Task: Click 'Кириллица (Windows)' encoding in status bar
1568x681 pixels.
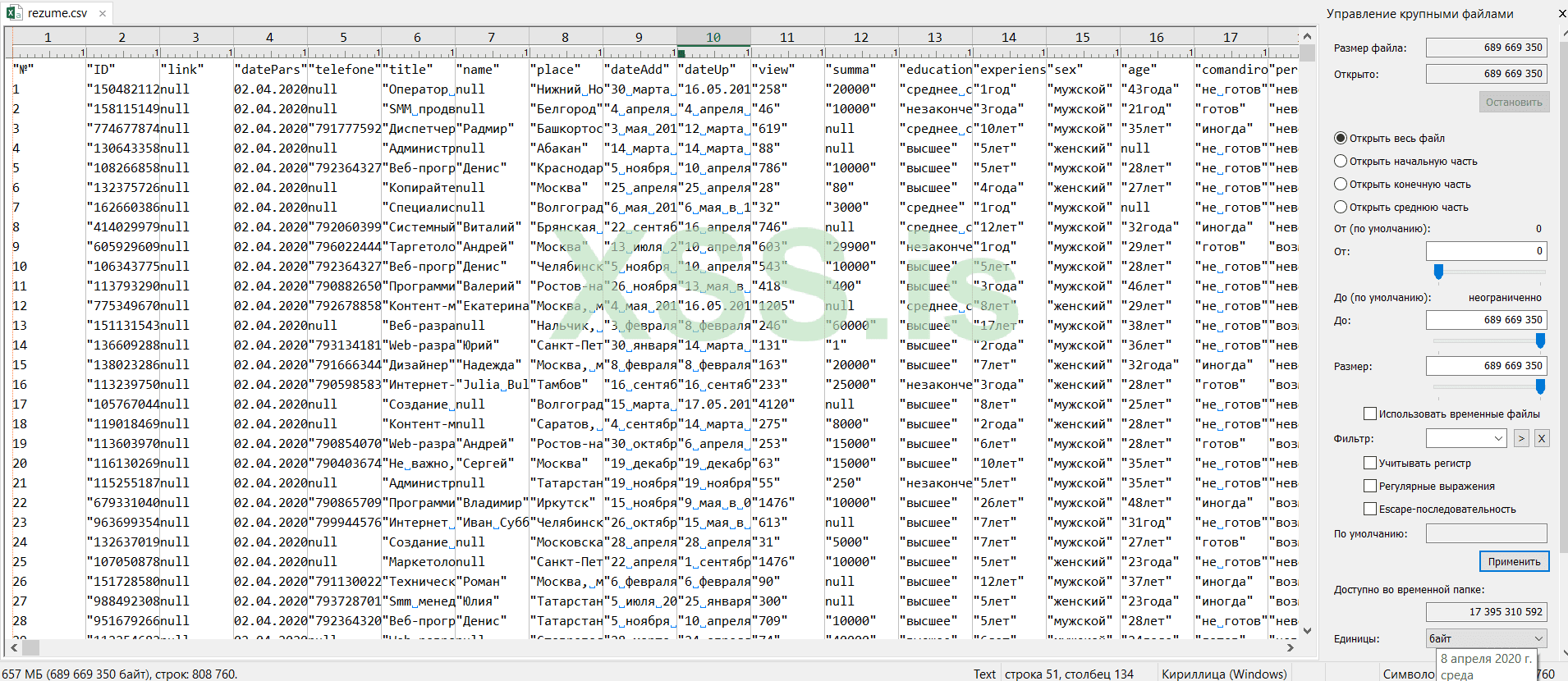Action: 1224,674
